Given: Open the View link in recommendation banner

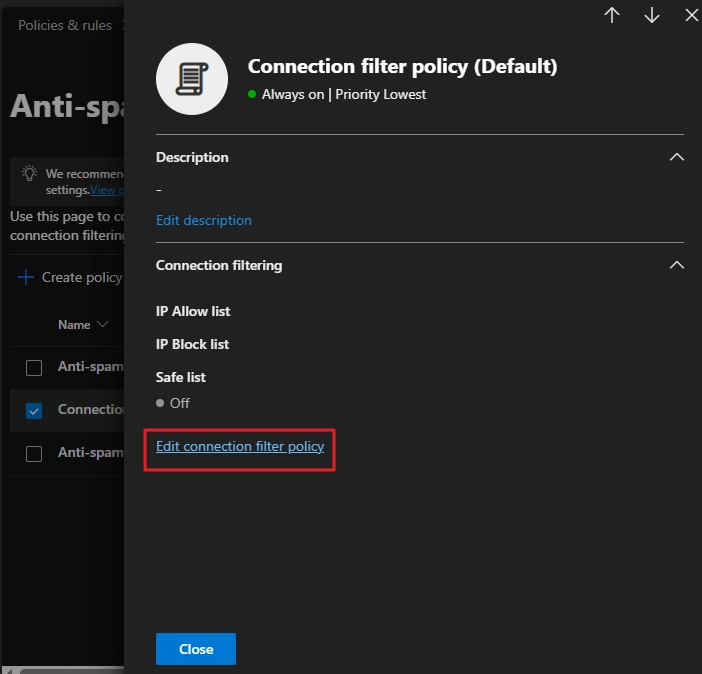Looking at the screenshot, I should pyautogui.click(x=107, y=190).
